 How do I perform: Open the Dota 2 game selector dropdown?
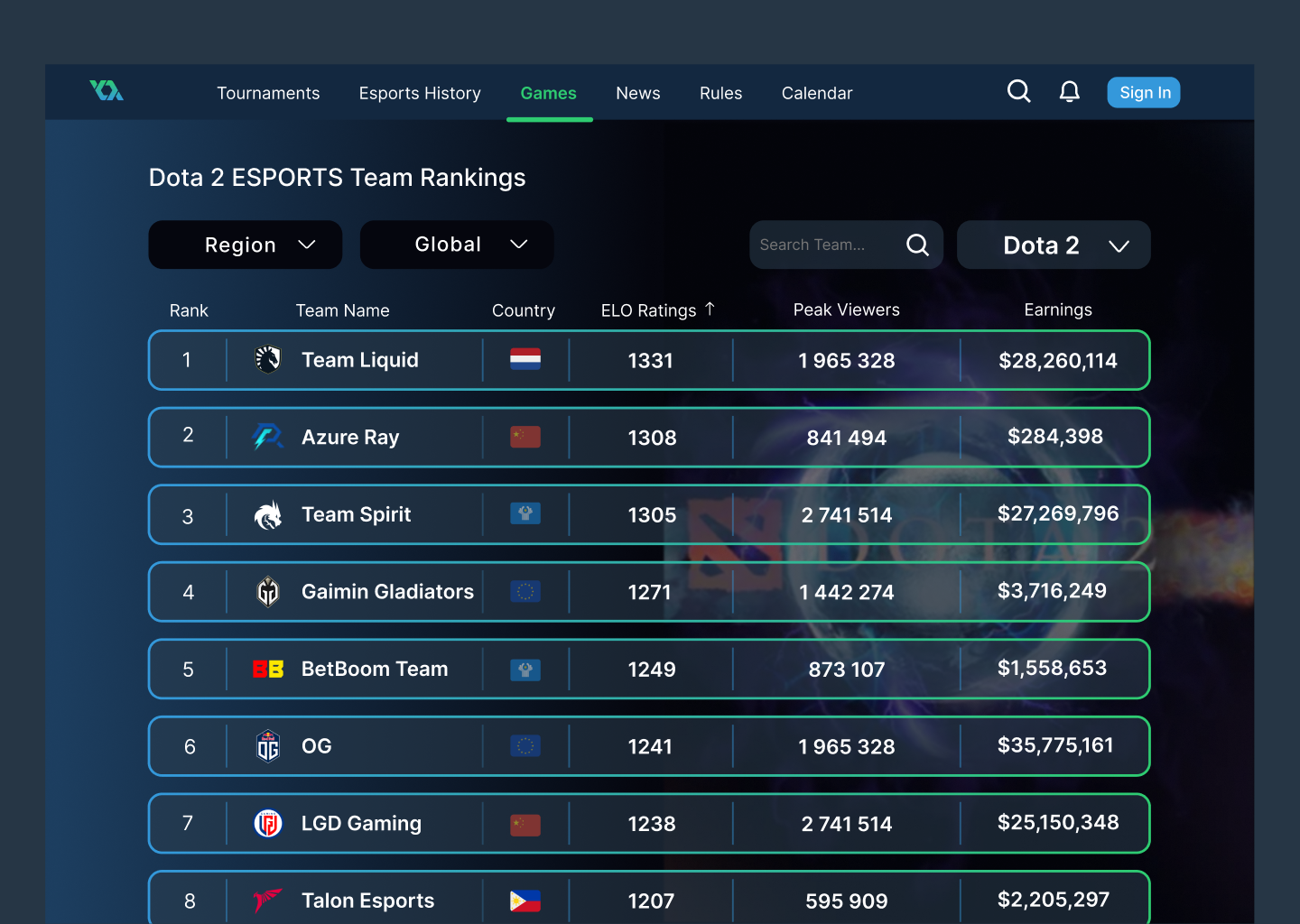(x=1054, y=245)
